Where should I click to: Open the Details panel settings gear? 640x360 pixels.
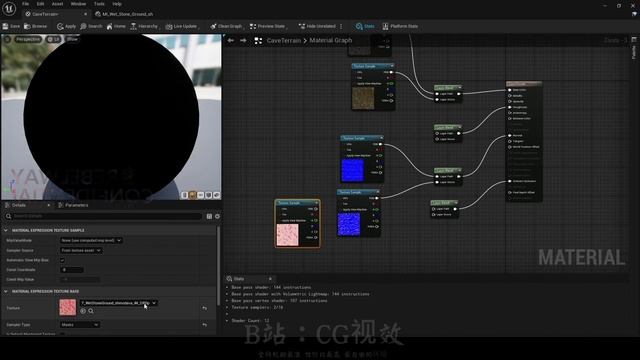pyautogui.click(x=217, y=216)
